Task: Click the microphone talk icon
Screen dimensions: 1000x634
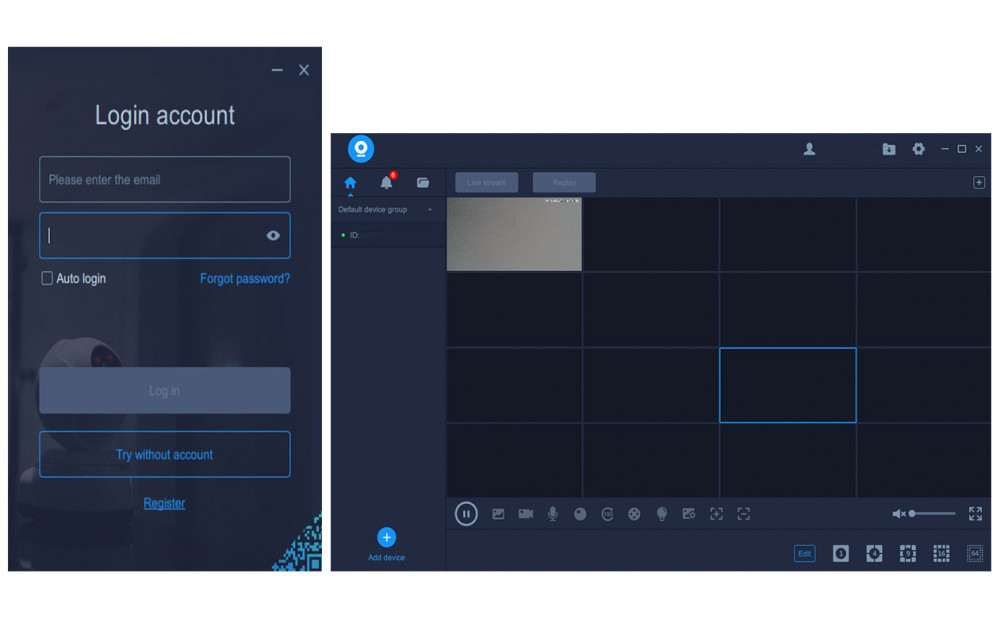Action: coord(552,514)
